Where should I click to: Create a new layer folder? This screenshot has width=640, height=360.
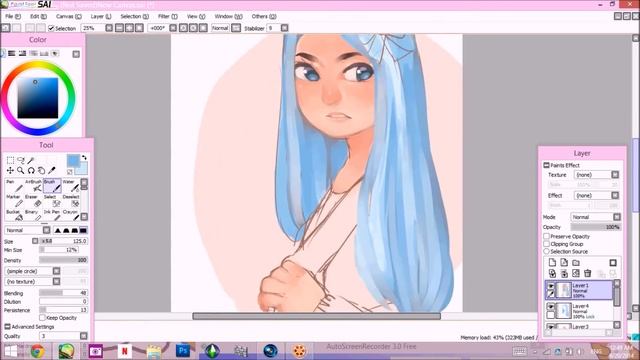[x=576, y=262]
